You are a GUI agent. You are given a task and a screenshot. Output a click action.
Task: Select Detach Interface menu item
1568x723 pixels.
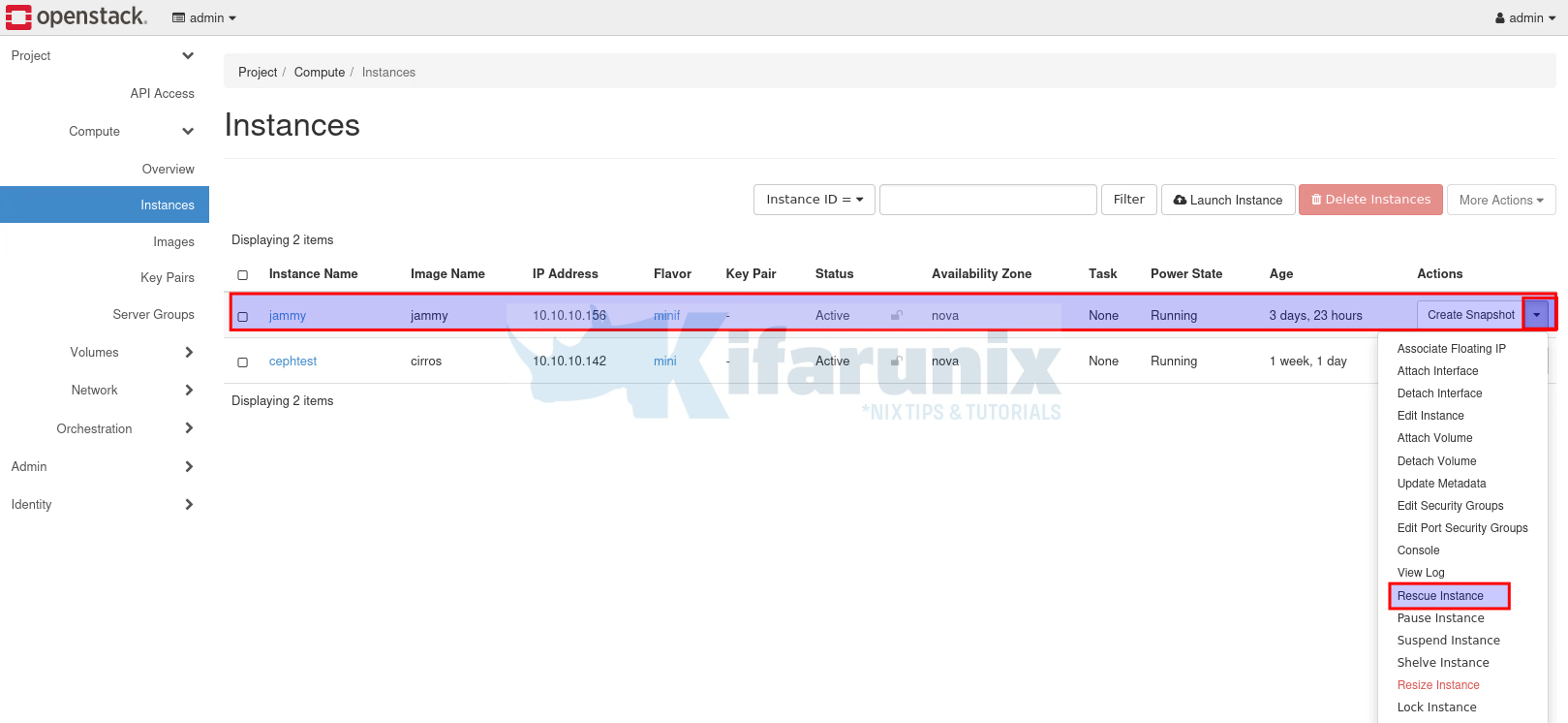pyautogui.click(x=1439, y=393)
